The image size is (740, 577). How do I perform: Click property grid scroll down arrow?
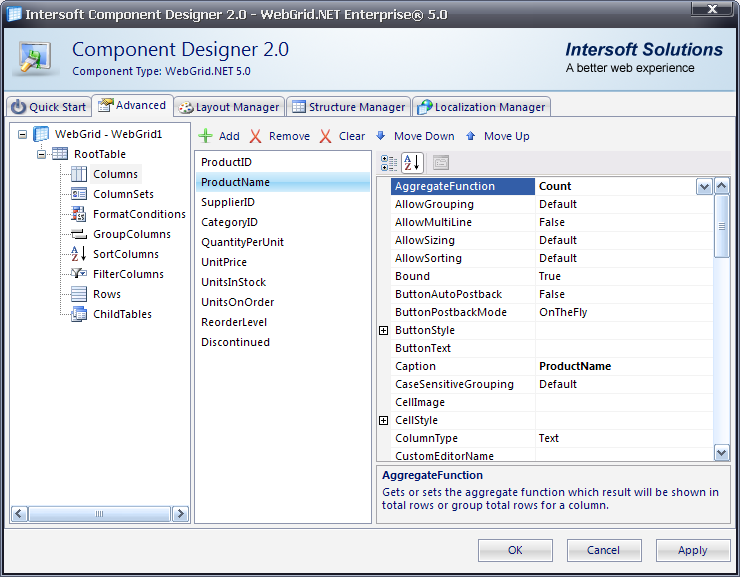(x=722, y=453)
